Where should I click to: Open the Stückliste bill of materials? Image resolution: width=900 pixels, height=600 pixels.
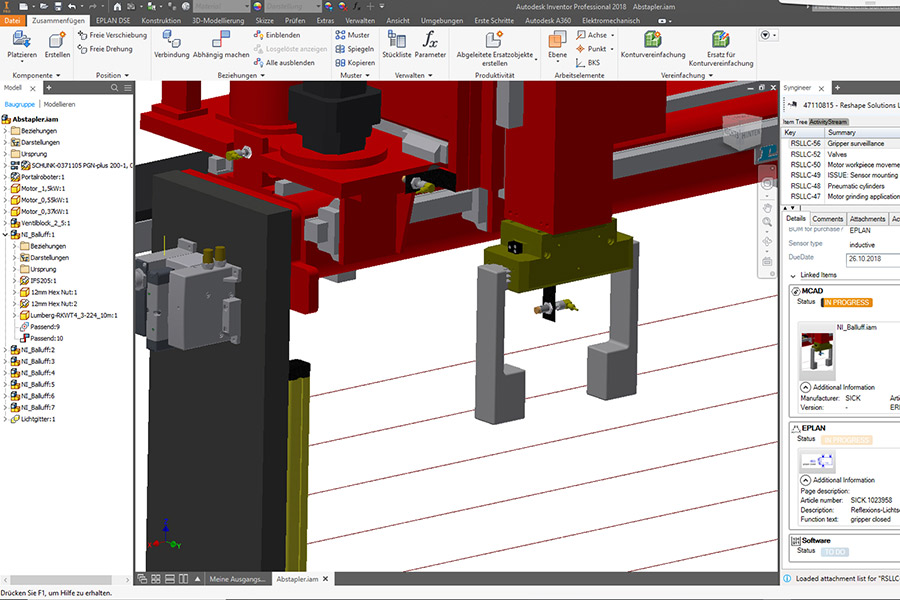397,45
